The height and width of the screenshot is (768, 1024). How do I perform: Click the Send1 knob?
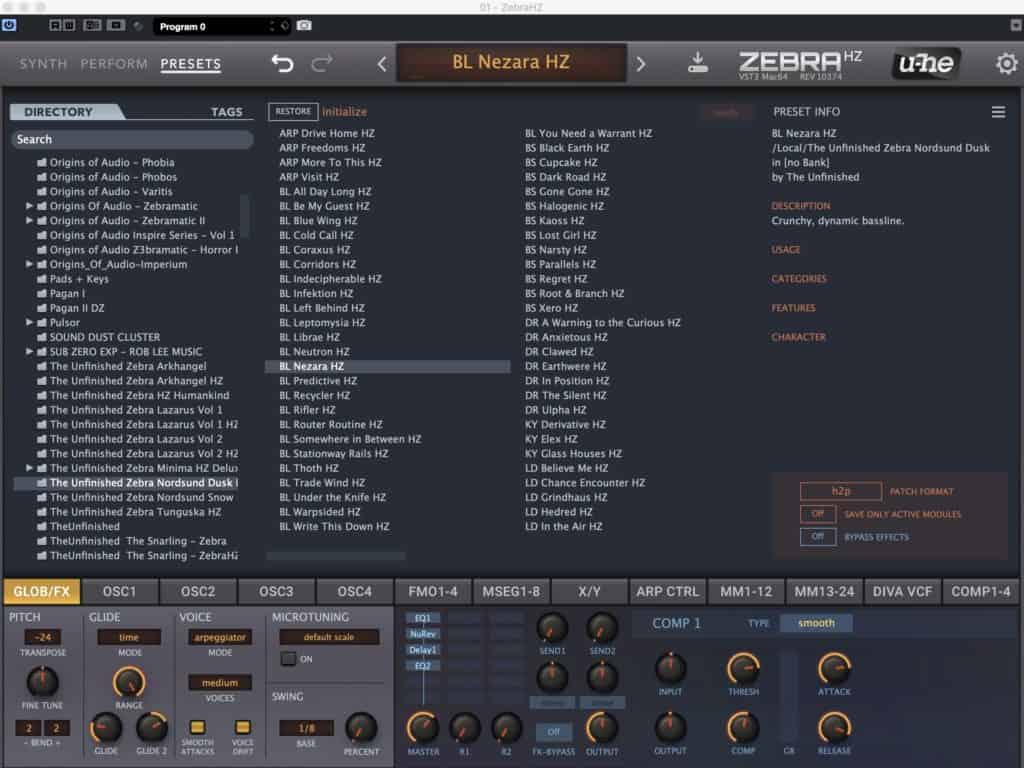point(552,628)
